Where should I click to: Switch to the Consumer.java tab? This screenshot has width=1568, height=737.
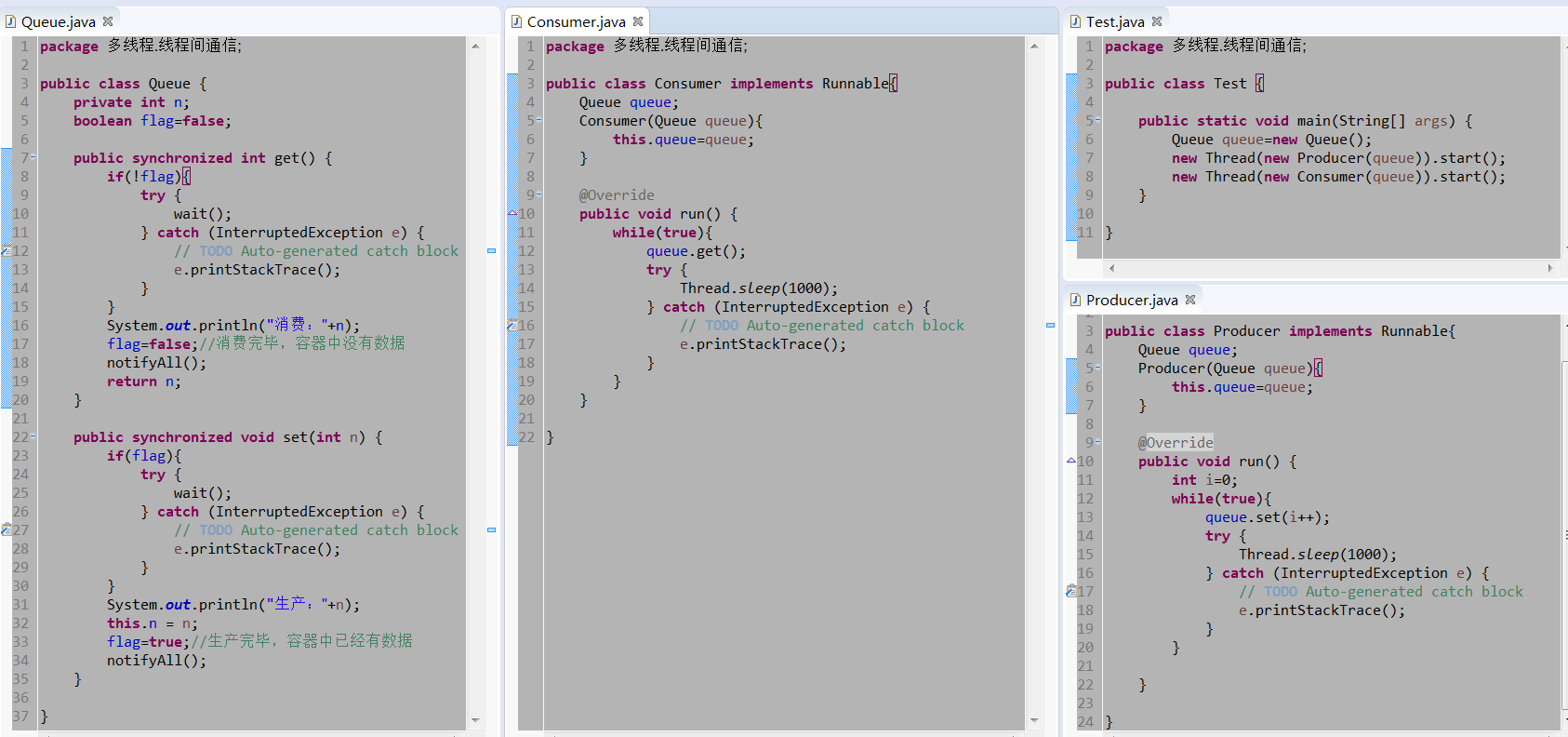576,21
